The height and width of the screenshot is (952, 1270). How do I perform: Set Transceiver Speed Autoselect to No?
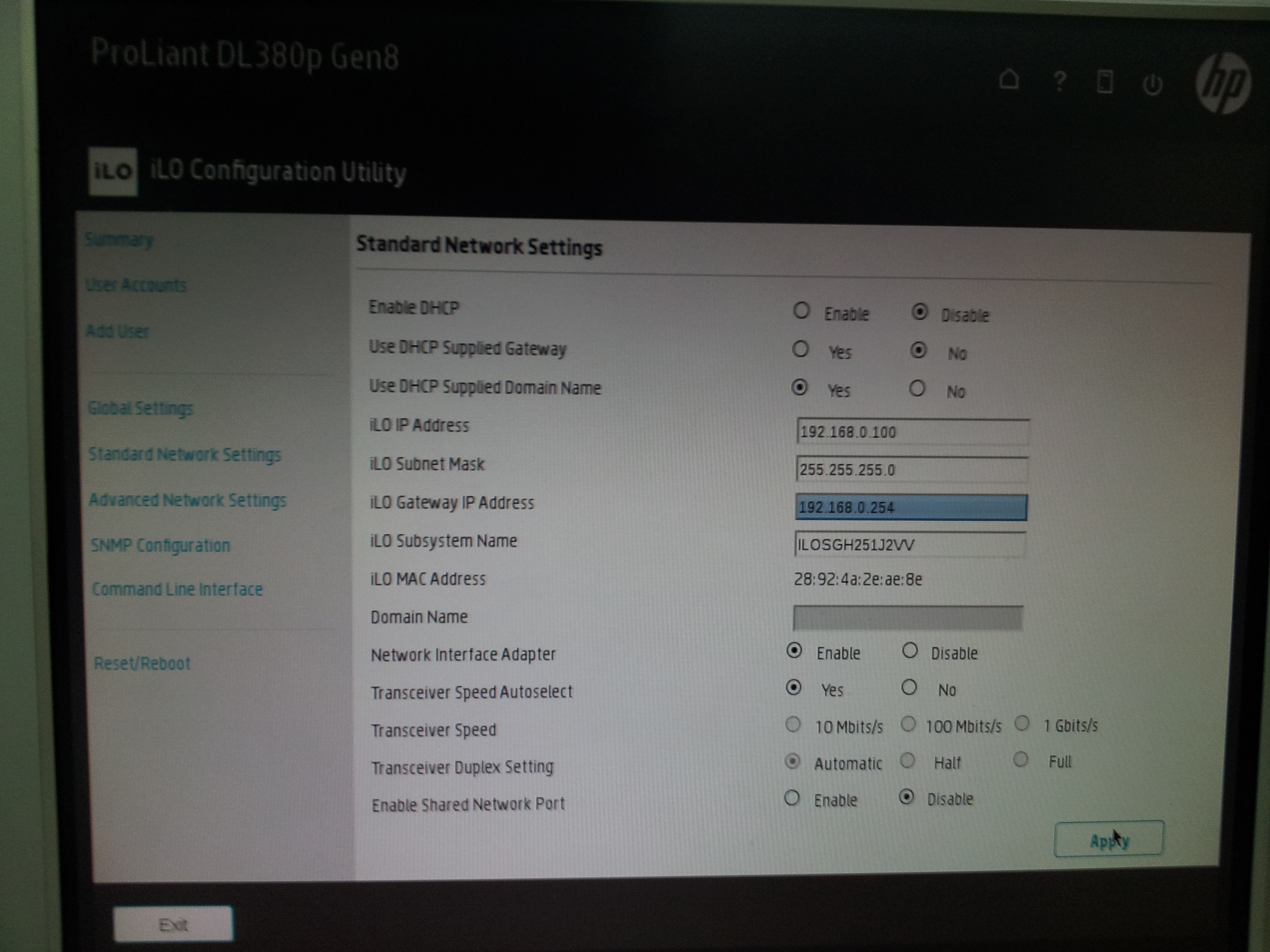909,687
